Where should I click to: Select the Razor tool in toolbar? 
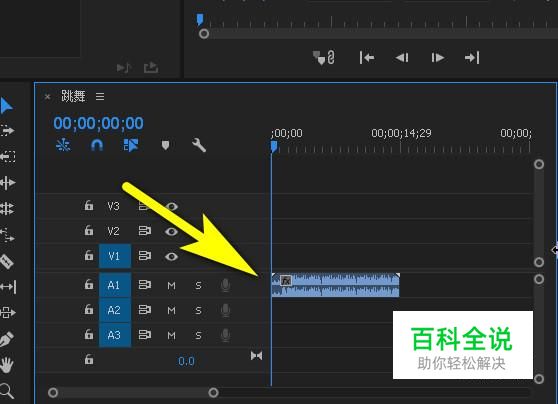[7, 262]
